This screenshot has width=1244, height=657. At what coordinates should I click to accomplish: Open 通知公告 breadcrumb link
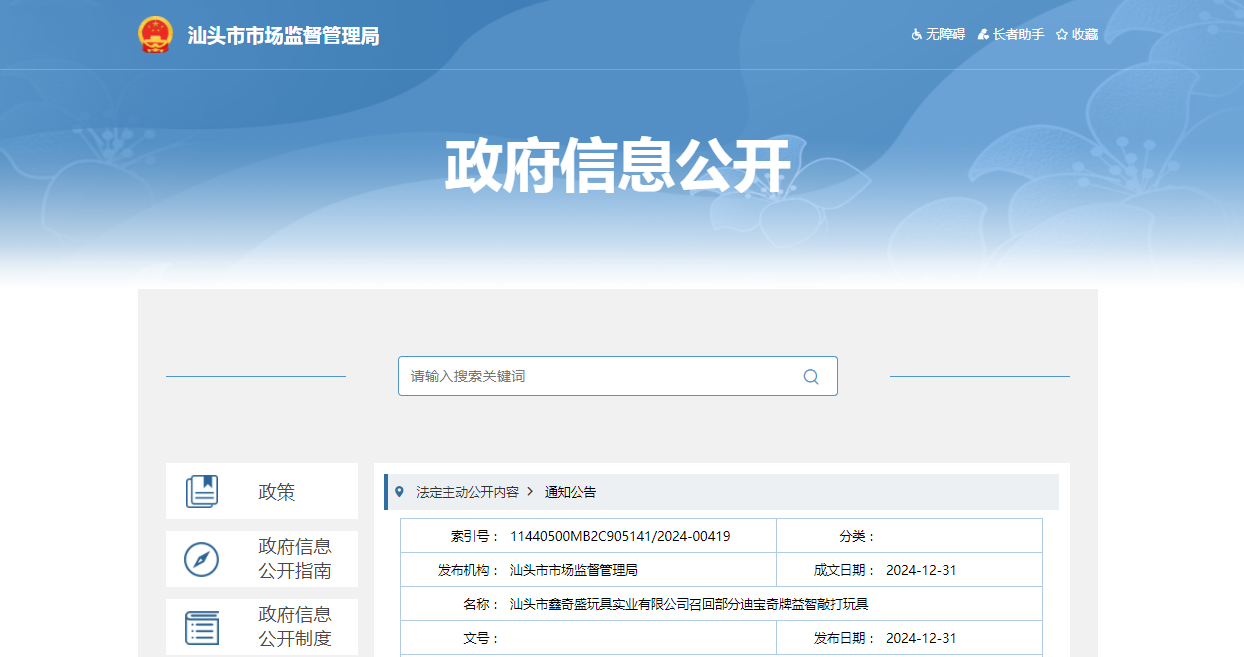[570, 492]
